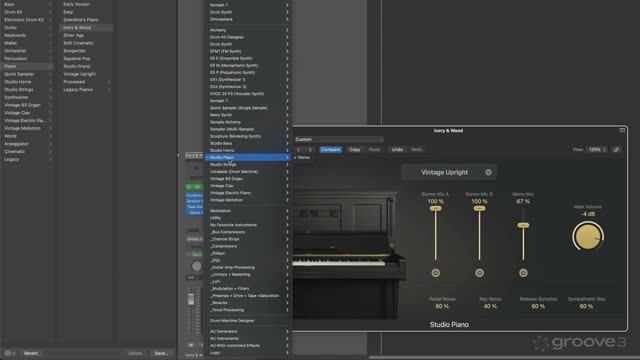Open the Custom preset dropdown
640x360 pixels.
click(x=339, y=140)
